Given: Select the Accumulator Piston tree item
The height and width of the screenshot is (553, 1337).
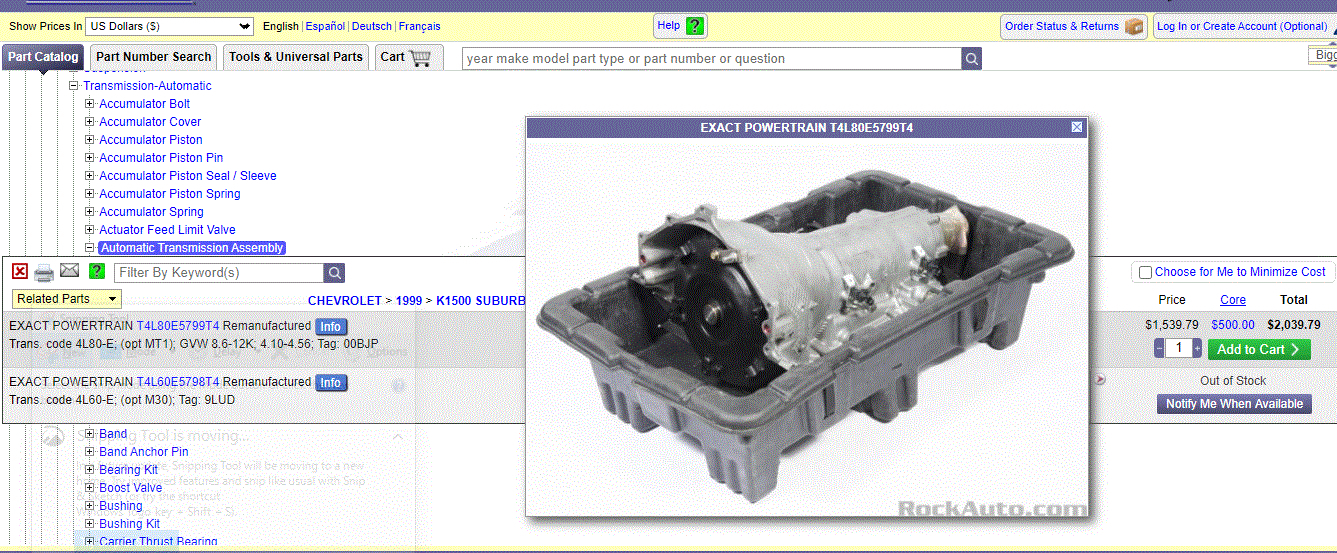Looking at the screenshot, I should (151, 140).
